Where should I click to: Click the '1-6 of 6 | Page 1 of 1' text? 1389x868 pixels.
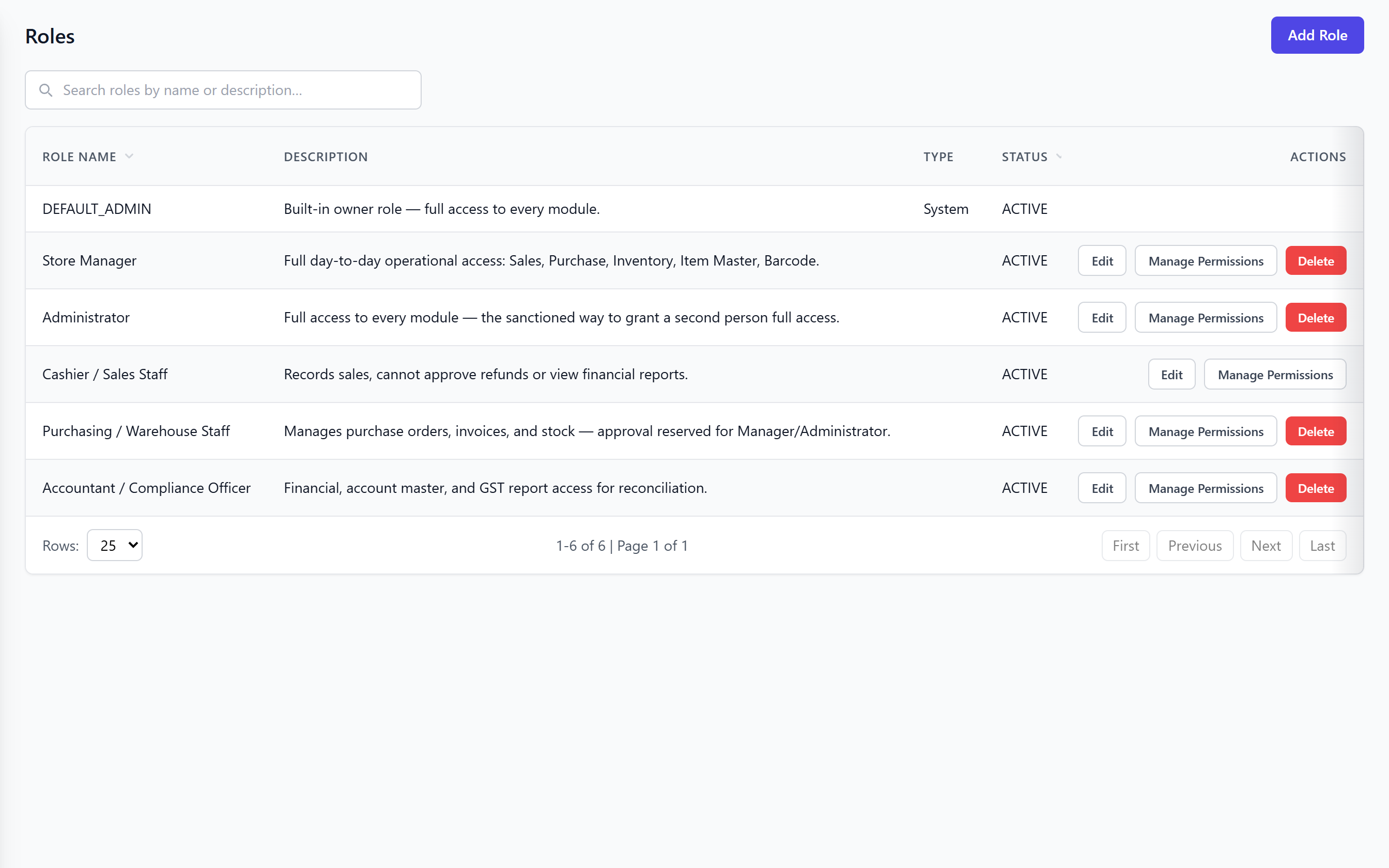(622, 546)
